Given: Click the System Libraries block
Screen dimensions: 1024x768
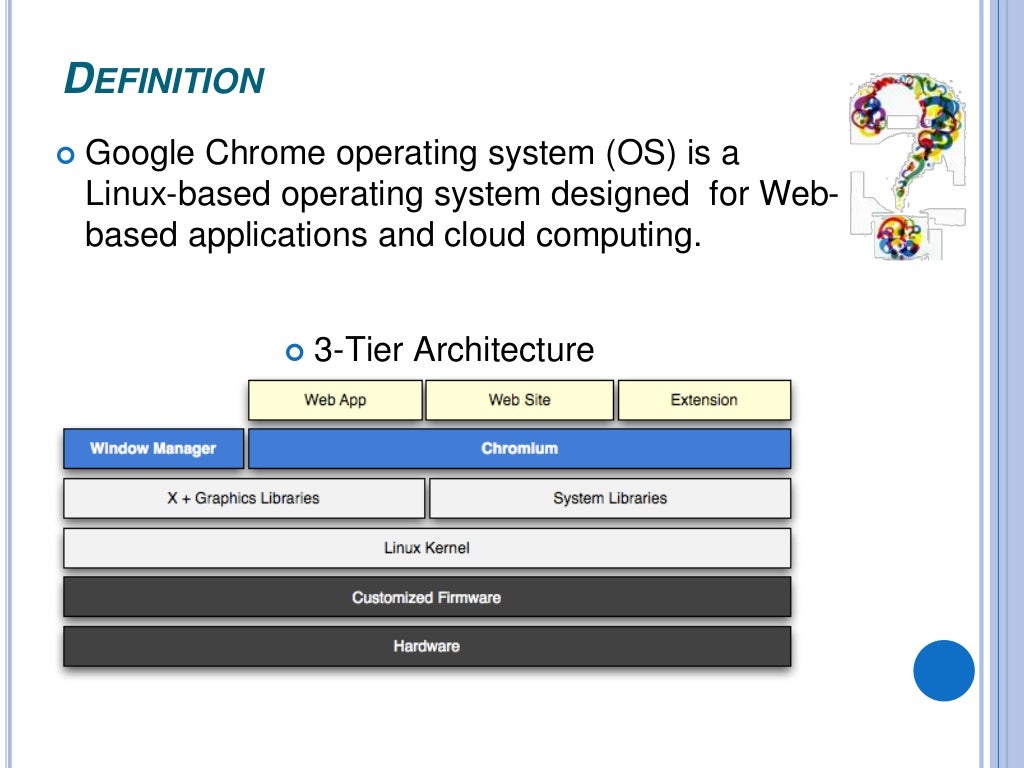Looking at the screenshot, I should pyautogui.click(x=610, y=498).
